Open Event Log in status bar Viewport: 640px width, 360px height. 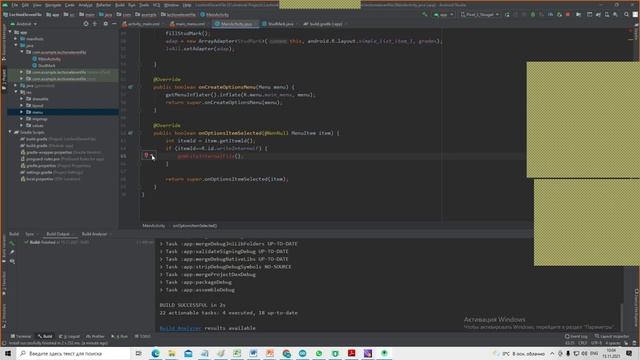(x=576, y=336)
